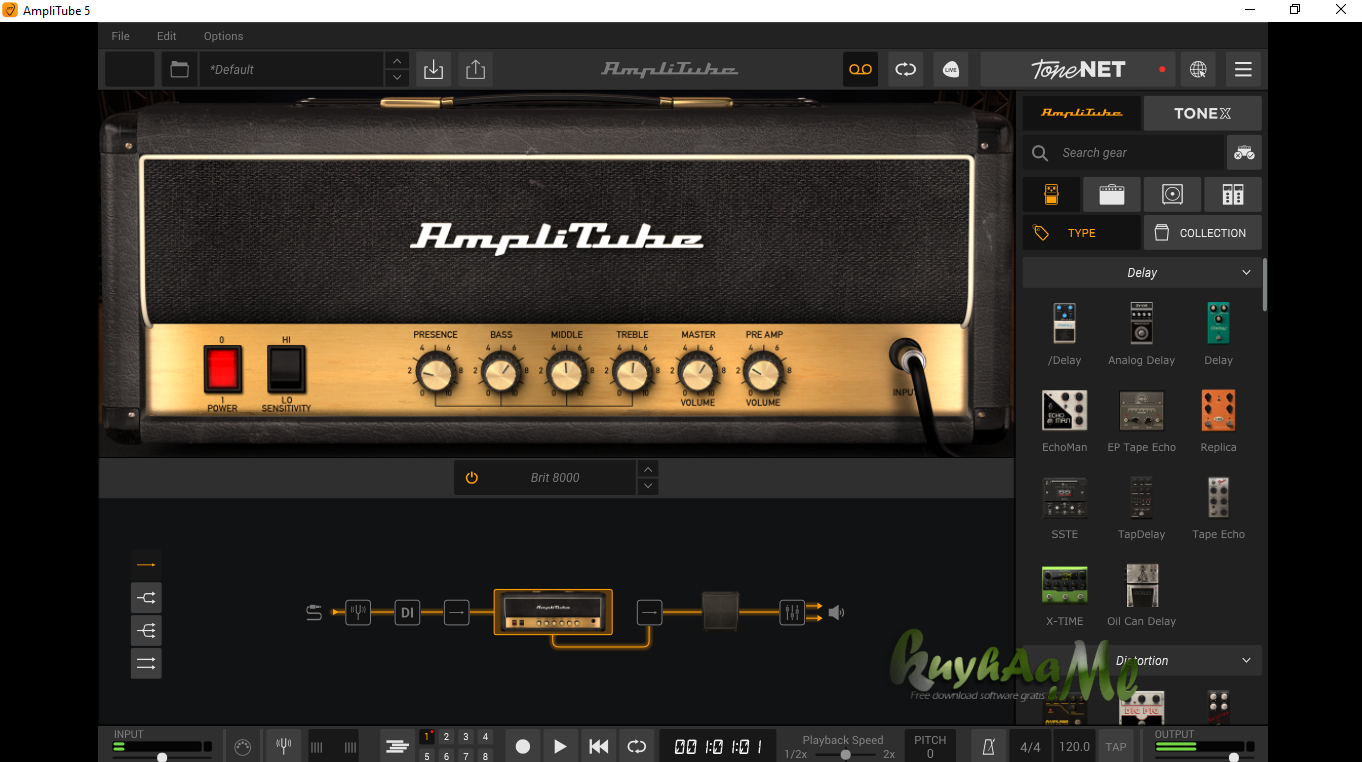1362x762 pixels.
Task: Toggle the transport loop button
Action: point(636,746)
